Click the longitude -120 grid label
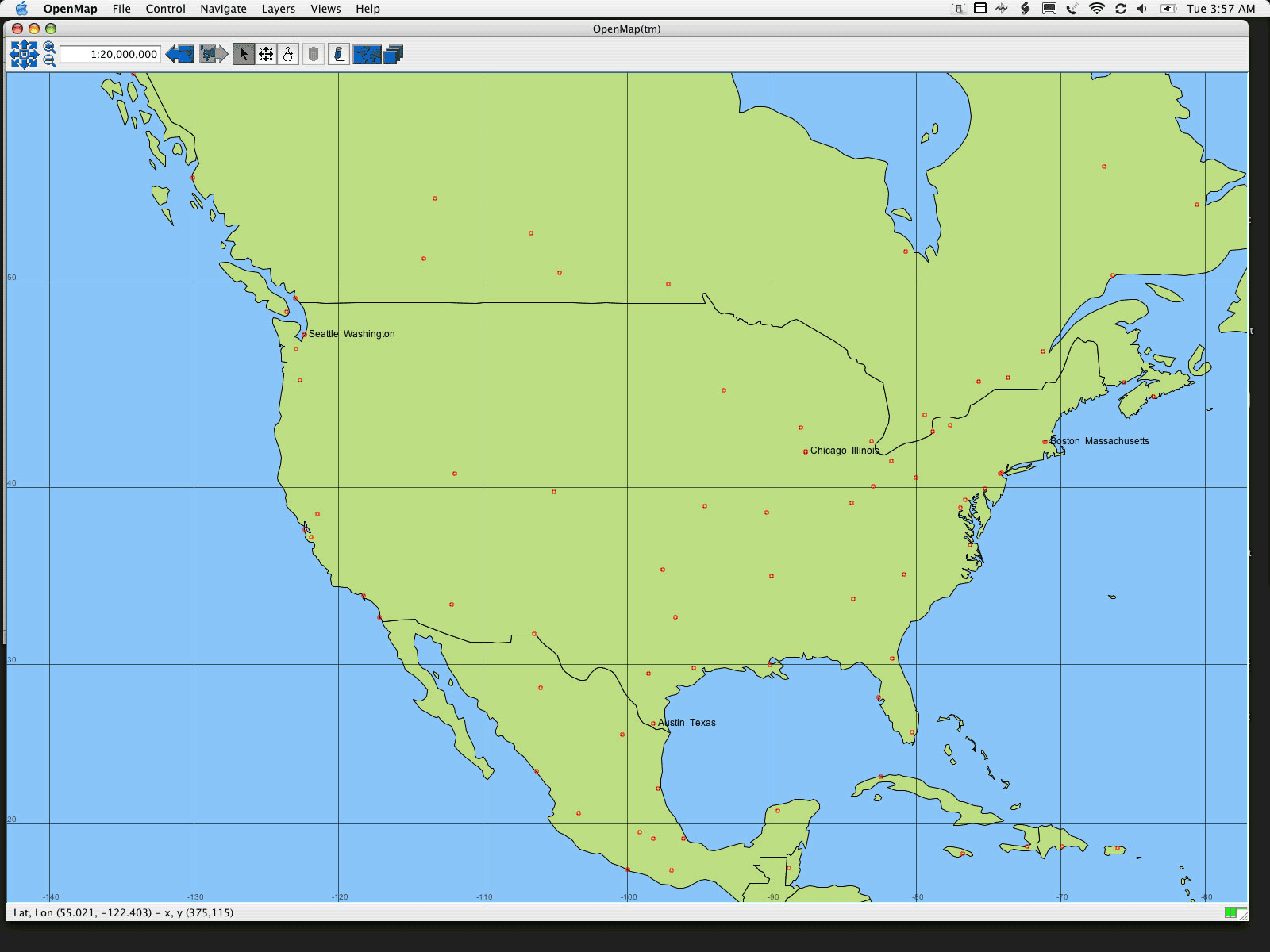 340,897
